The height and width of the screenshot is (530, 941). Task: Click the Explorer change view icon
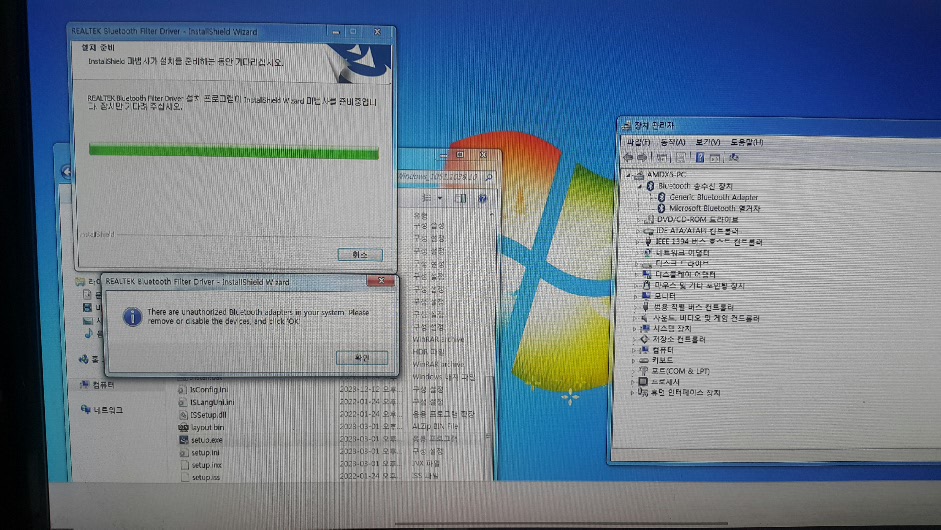pos(426,198)
